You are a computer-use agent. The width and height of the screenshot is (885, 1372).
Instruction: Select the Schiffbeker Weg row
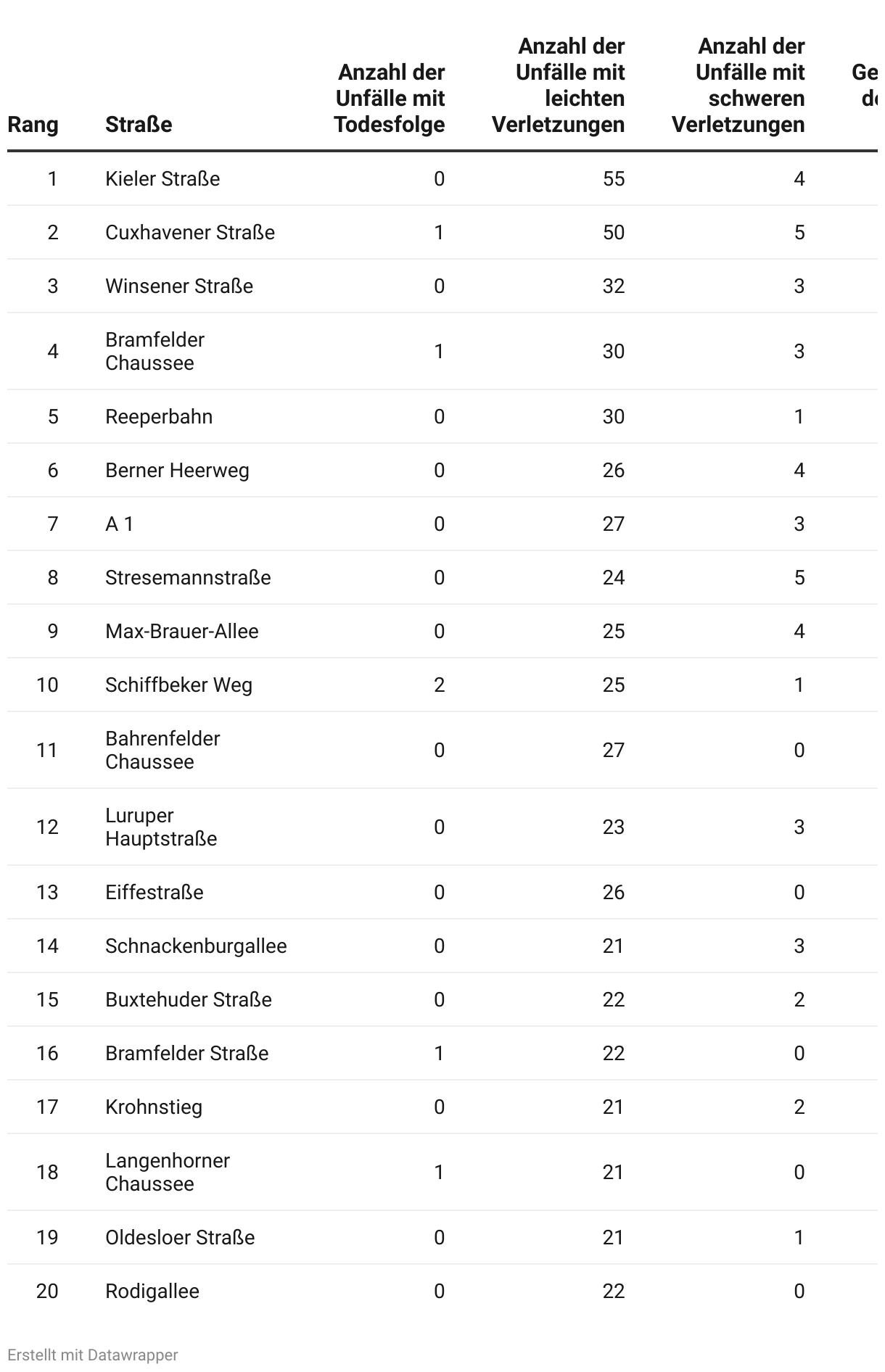[442, 685]
